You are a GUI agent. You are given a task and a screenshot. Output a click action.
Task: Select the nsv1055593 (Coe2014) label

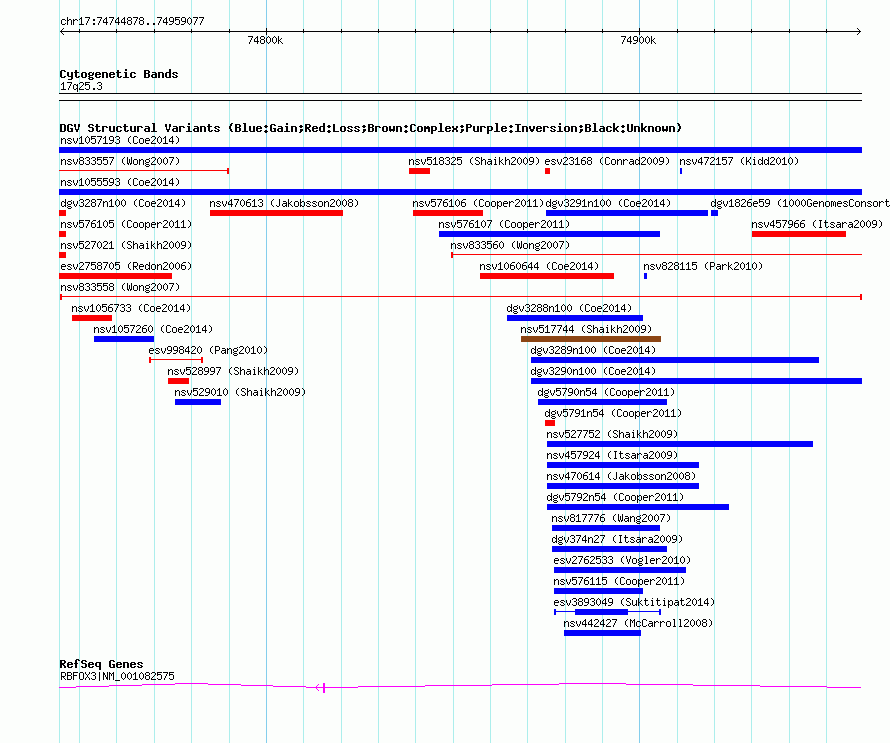pyautogui.click(x=120, y=182)
